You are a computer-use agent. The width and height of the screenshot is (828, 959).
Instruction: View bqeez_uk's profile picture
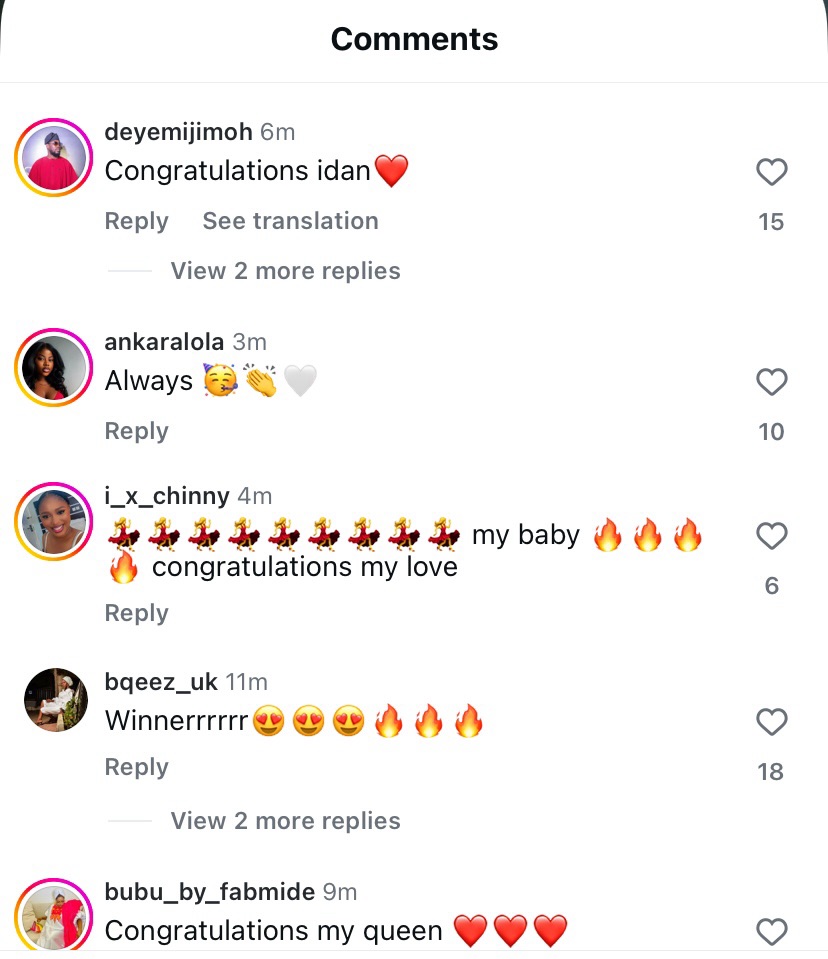[56, 700]
